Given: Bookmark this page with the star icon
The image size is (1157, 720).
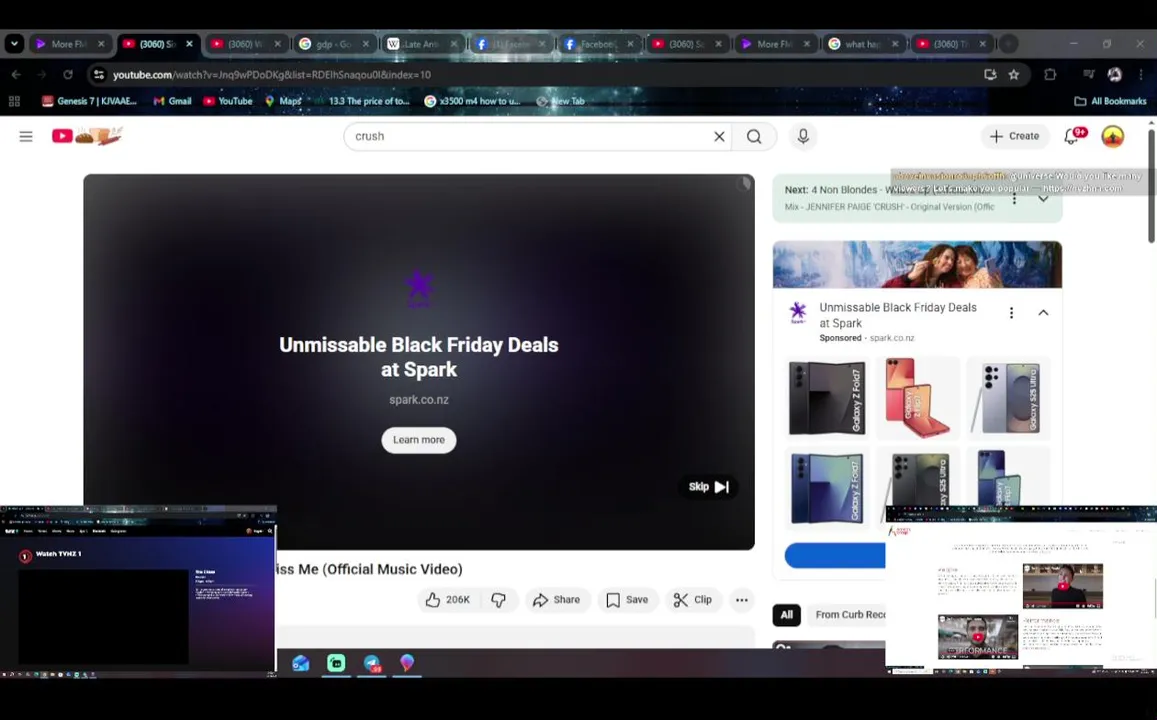Looking at the screenshot, I should [1014, 75].
